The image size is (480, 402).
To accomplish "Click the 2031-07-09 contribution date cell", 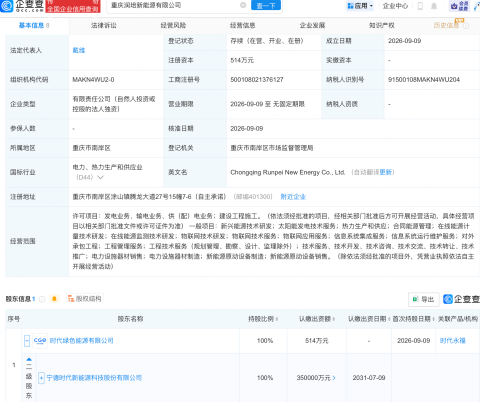I will (369, 378).
